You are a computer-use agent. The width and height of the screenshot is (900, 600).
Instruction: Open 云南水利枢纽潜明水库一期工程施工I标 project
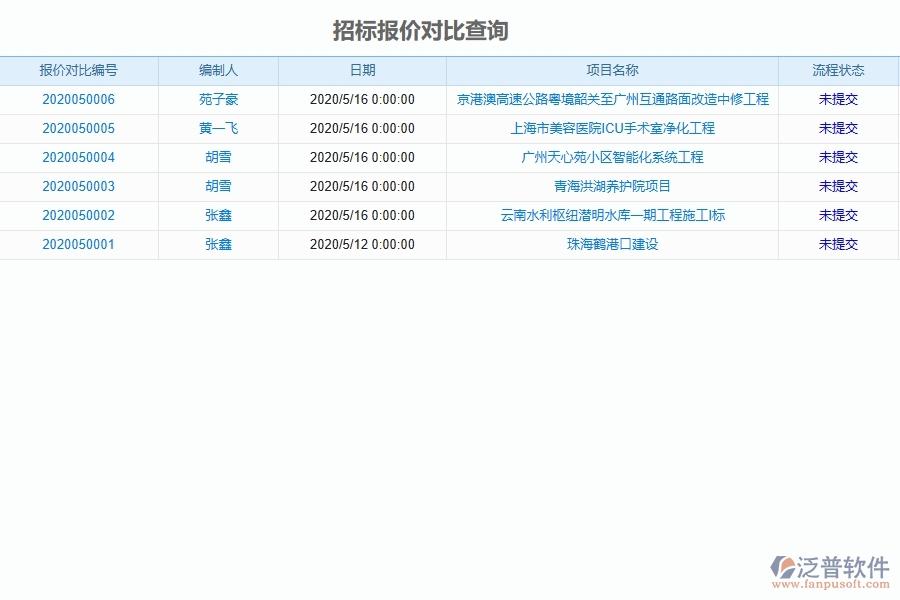612,215
